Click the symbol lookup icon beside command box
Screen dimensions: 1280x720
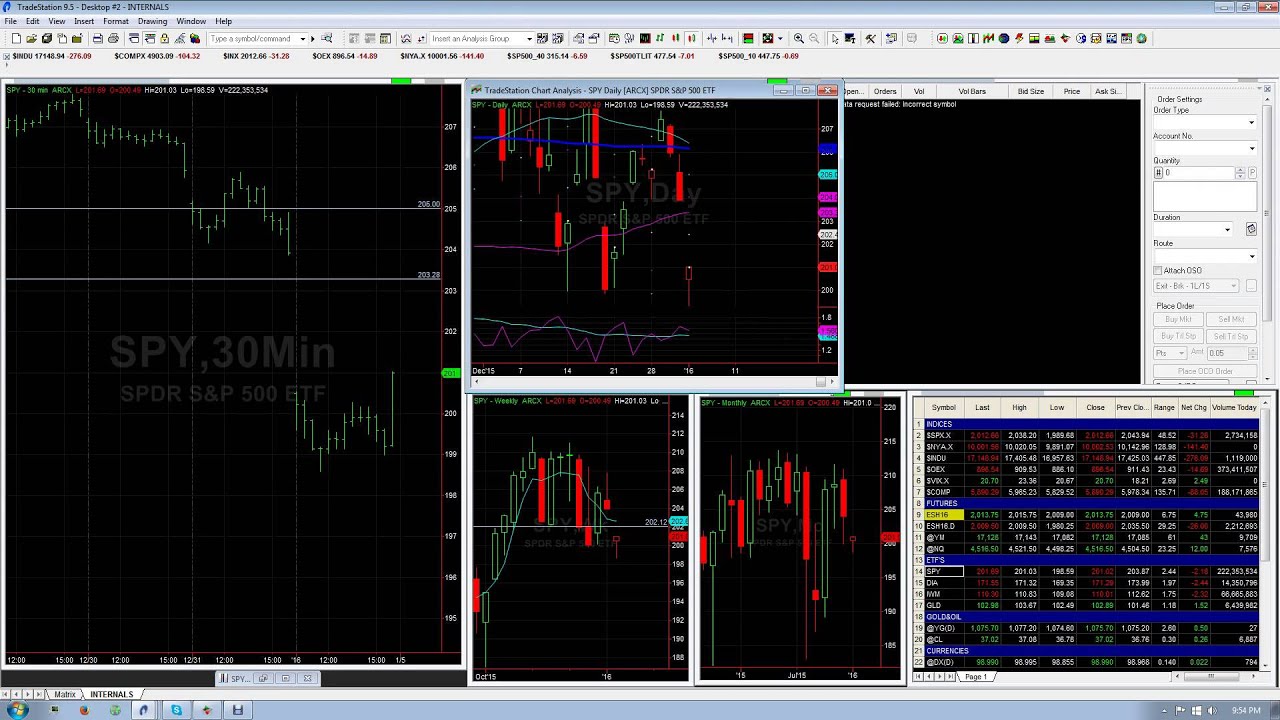(326, 39)
